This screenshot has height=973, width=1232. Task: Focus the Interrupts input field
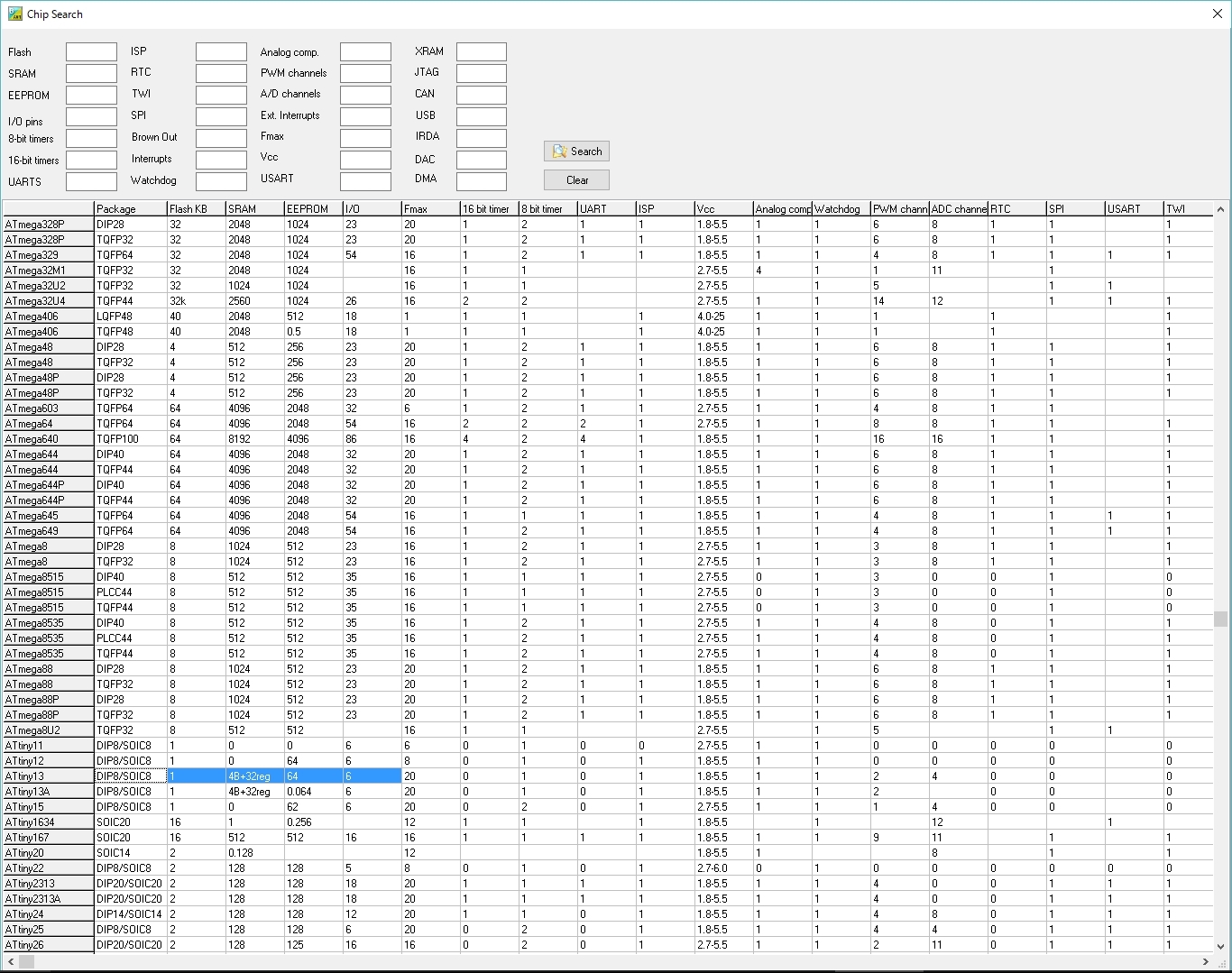[221, 161]
